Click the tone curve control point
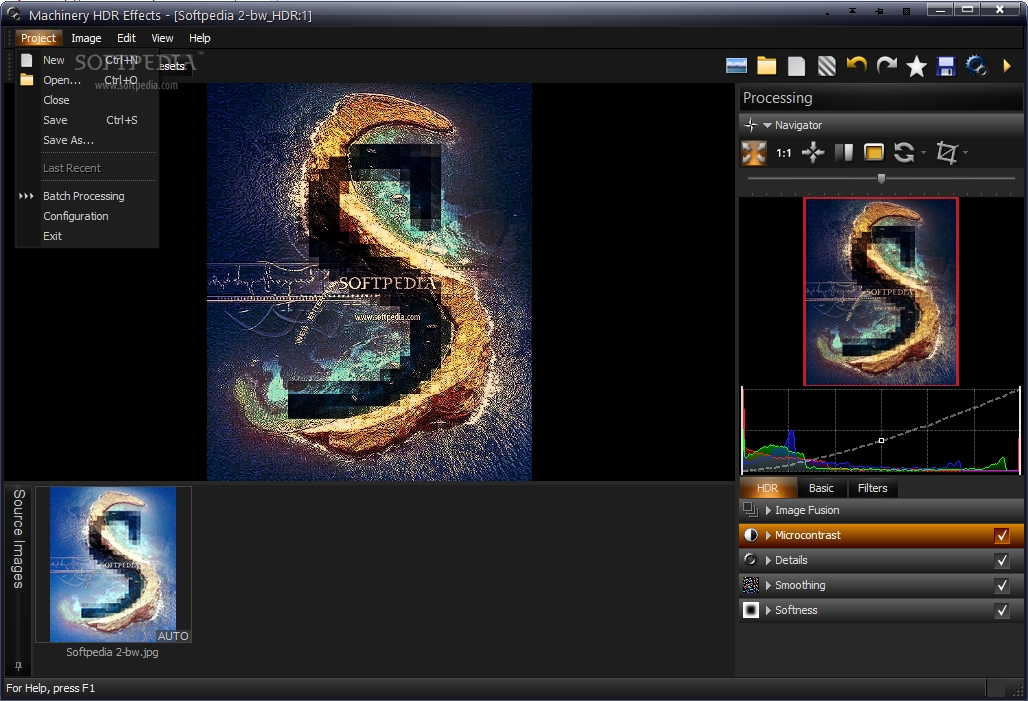This screenshot has width=1028, height=701. tap(881, 441)
